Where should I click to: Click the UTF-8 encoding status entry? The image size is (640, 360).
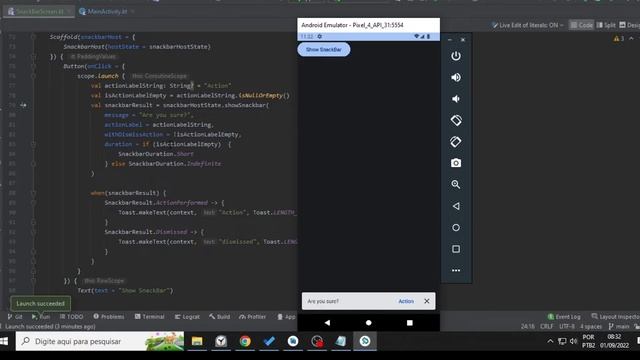[567, 327]
